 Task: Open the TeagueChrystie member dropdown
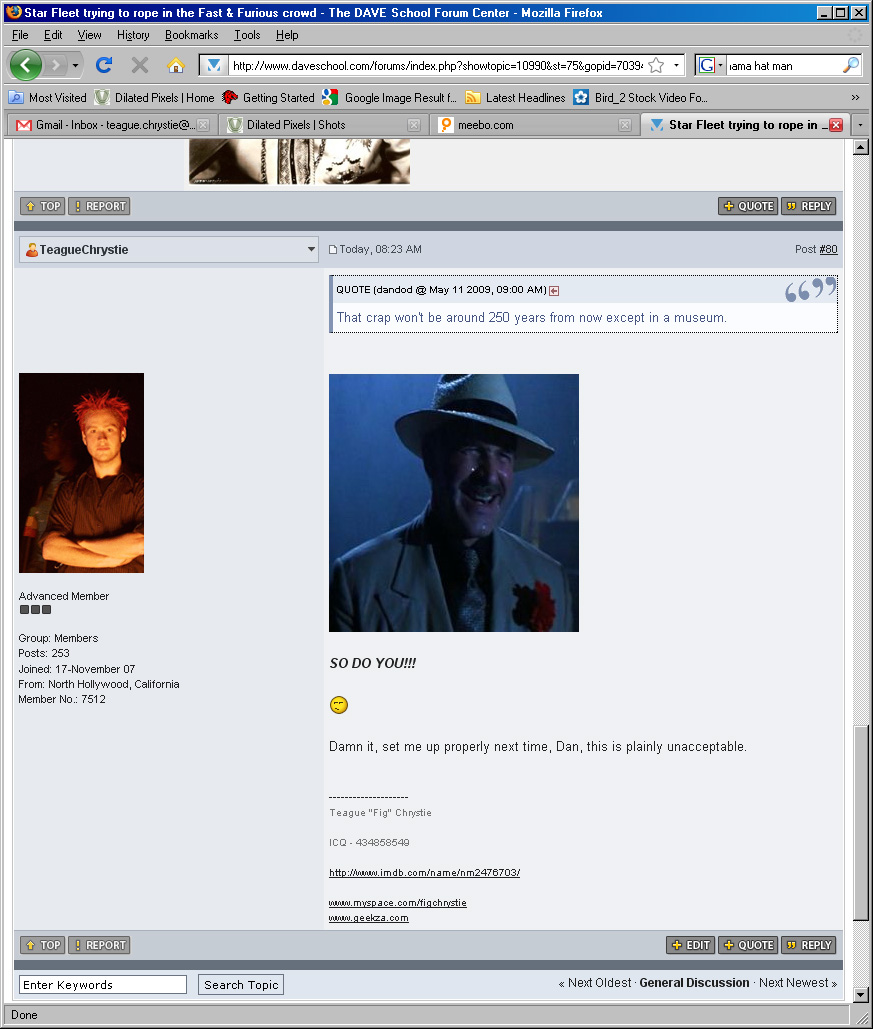(169, 249)
